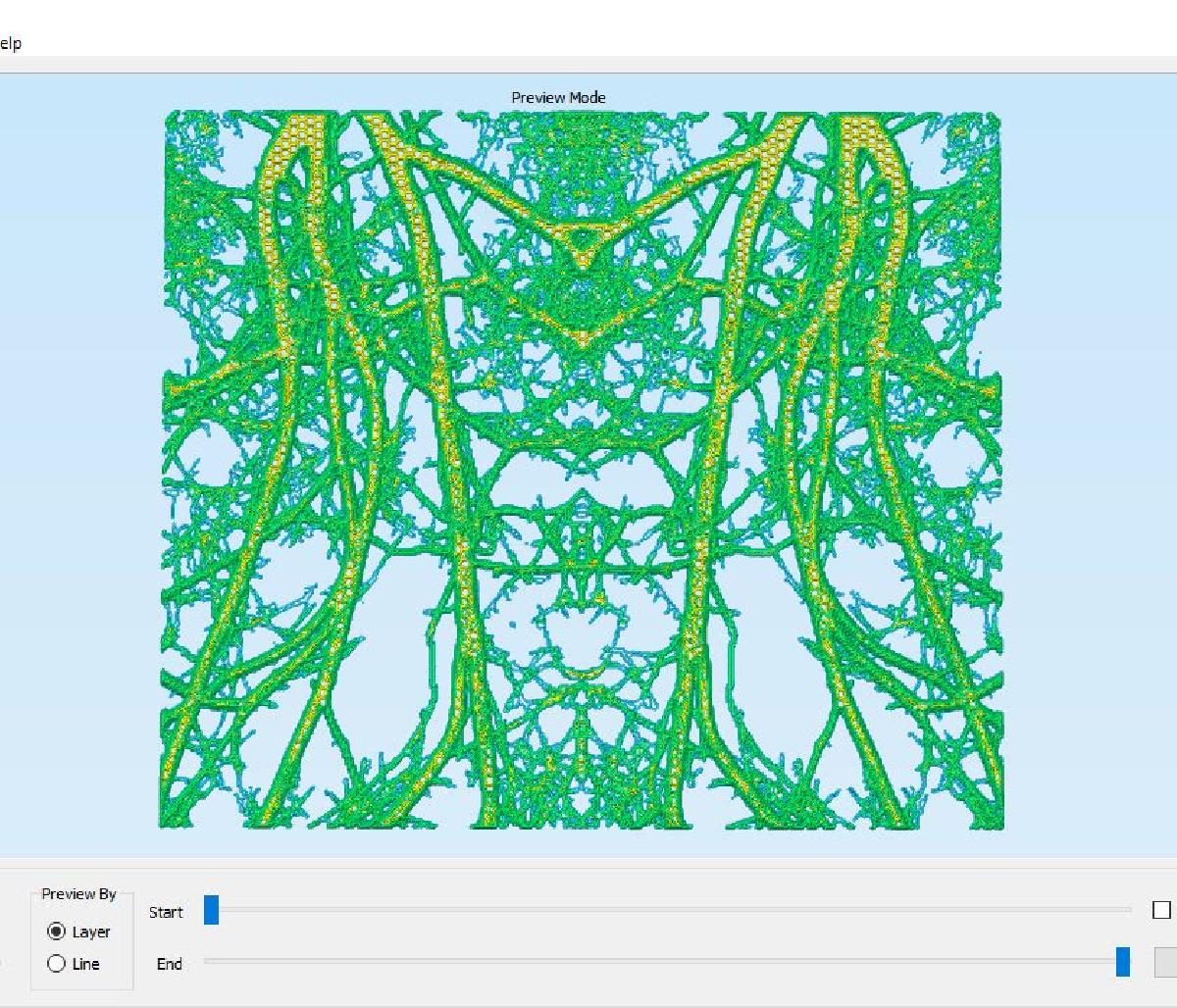Select the Layer preview radio button
The width and height of the screenshot is (1177, 1008).
57,932
